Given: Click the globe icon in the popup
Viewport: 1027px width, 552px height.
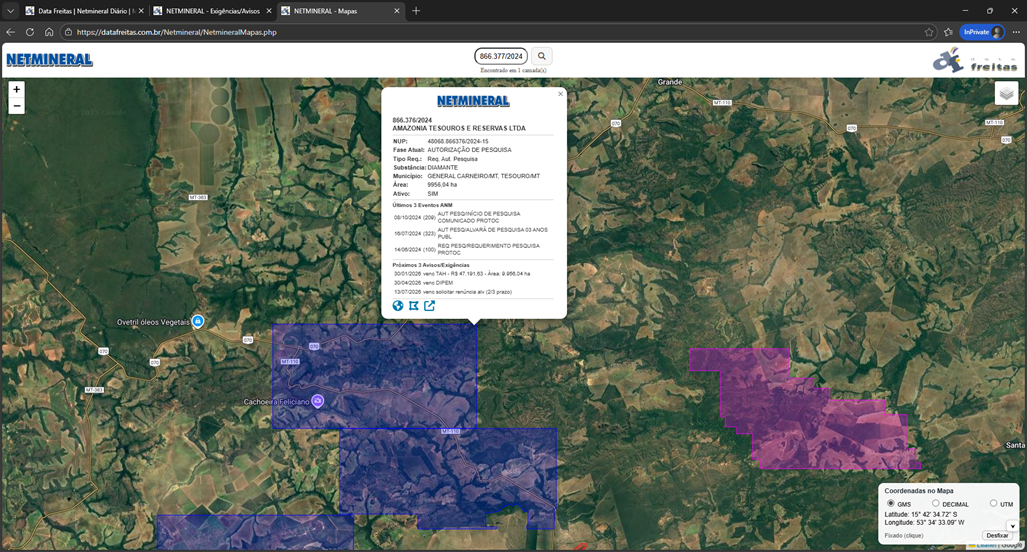Looking at the screenshot, I should 398,306.
